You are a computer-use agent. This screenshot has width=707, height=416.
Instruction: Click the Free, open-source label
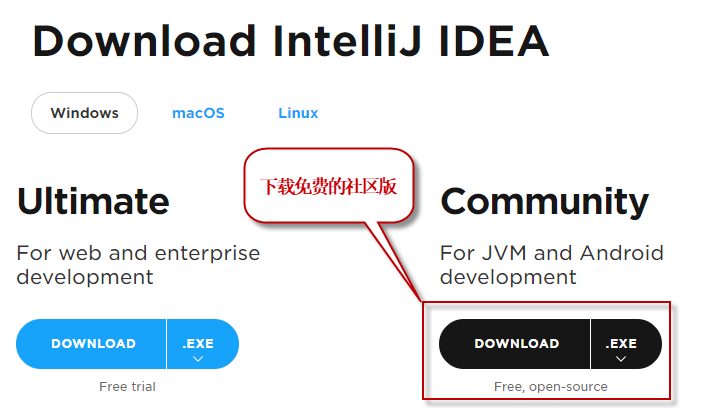coord(551,387)
